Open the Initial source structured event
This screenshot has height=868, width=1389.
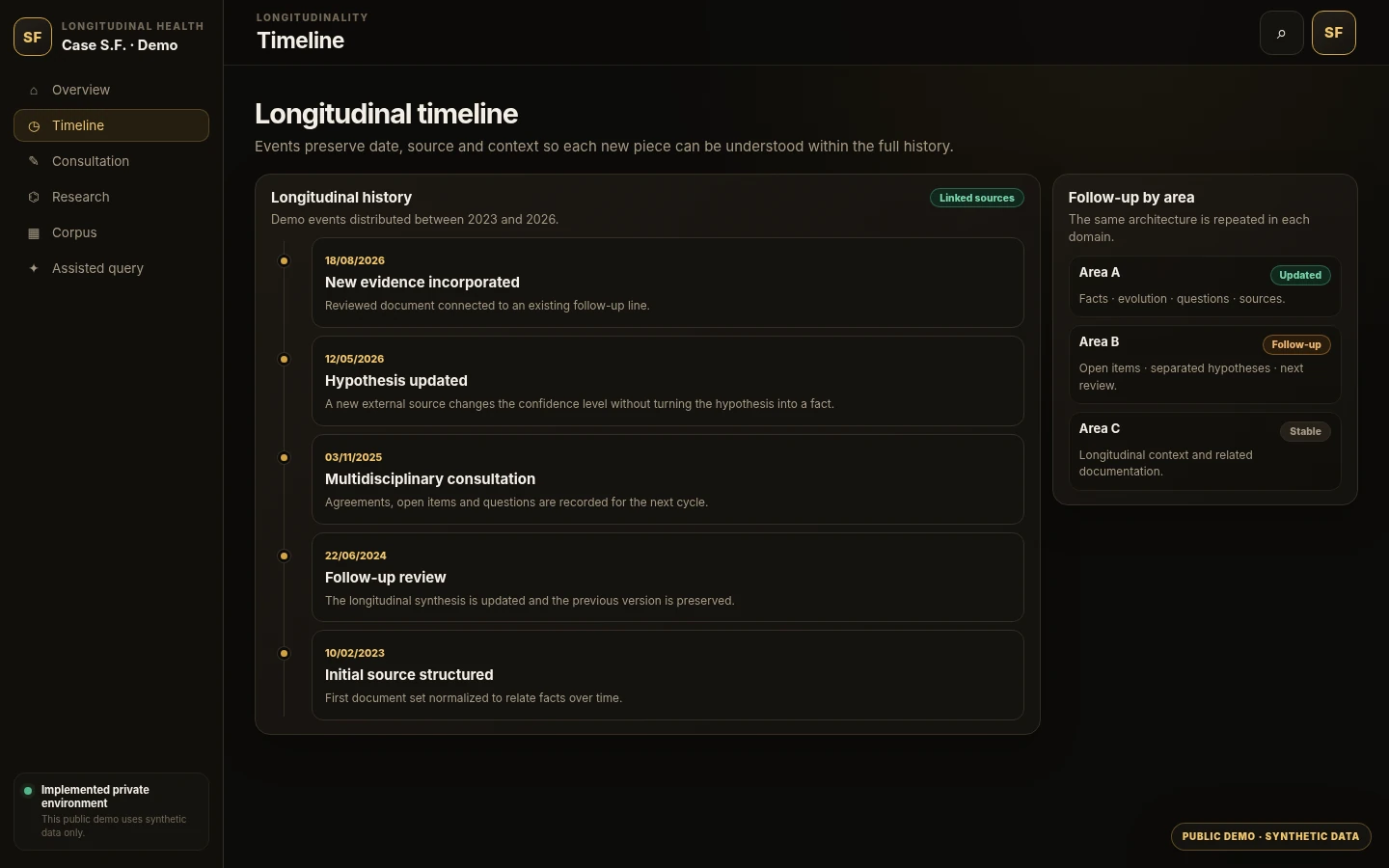click(667, 675)
